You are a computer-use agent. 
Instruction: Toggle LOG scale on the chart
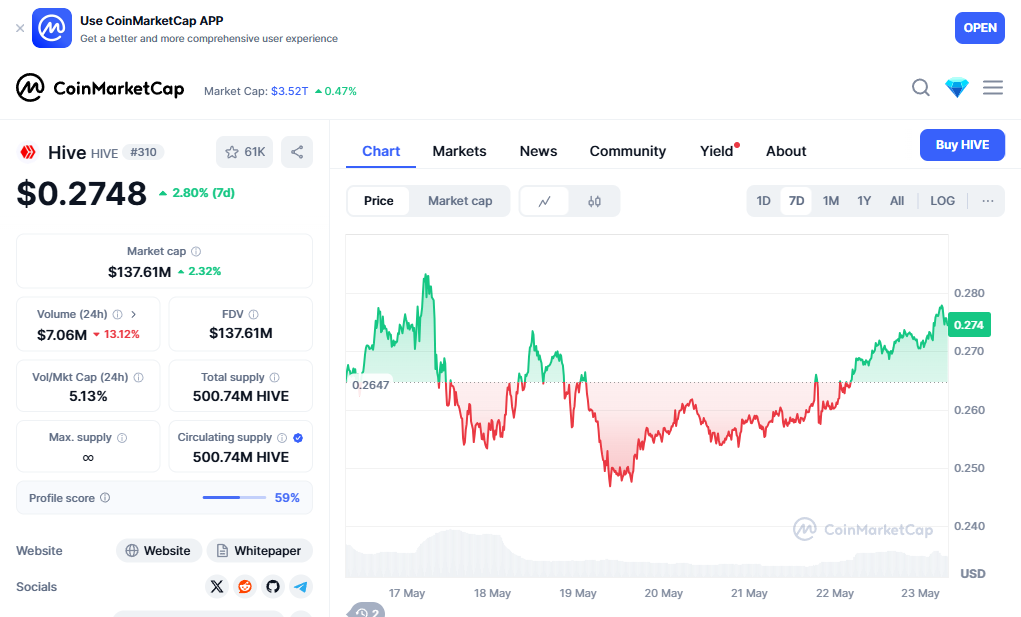(942, 201)
